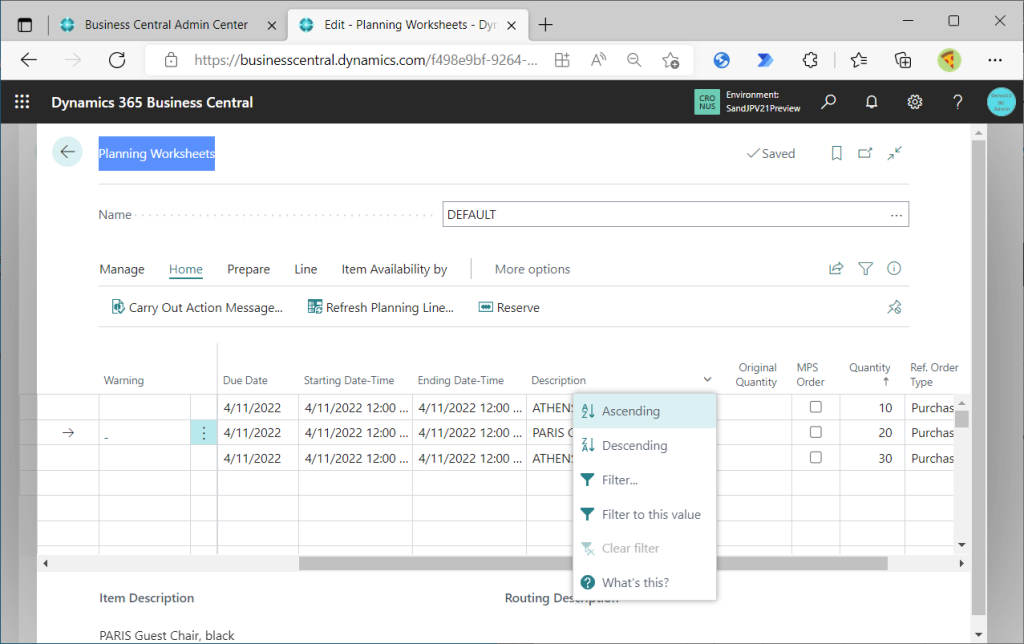Viewport: 1024px width, 644px height.
Task: Open a new browser tab
Action: click(545, 25)
